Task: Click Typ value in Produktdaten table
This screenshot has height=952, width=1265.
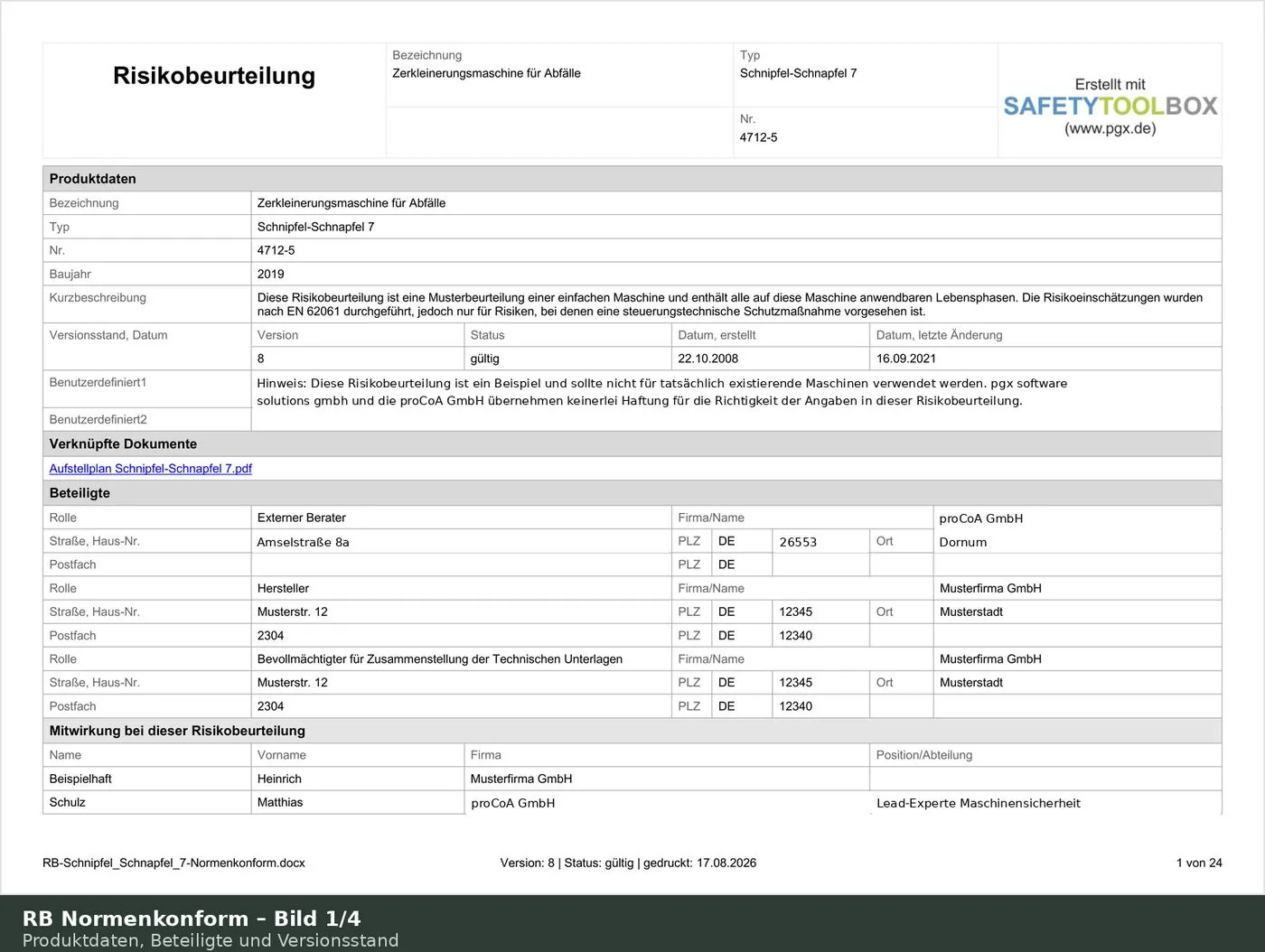Action: [315, 228]
